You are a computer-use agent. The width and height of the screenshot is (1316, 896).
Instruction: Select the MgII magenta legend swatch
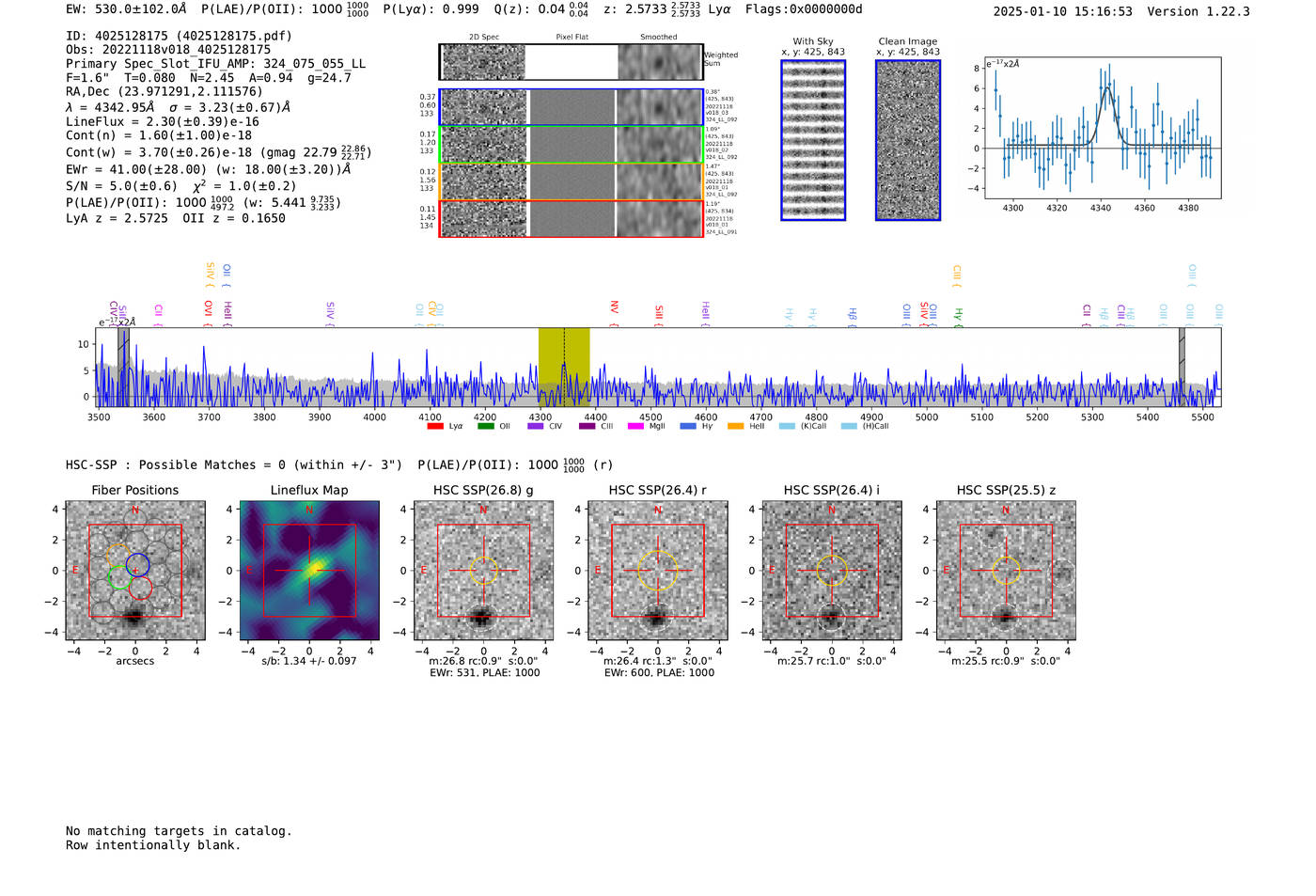click(x=635, y=426)
